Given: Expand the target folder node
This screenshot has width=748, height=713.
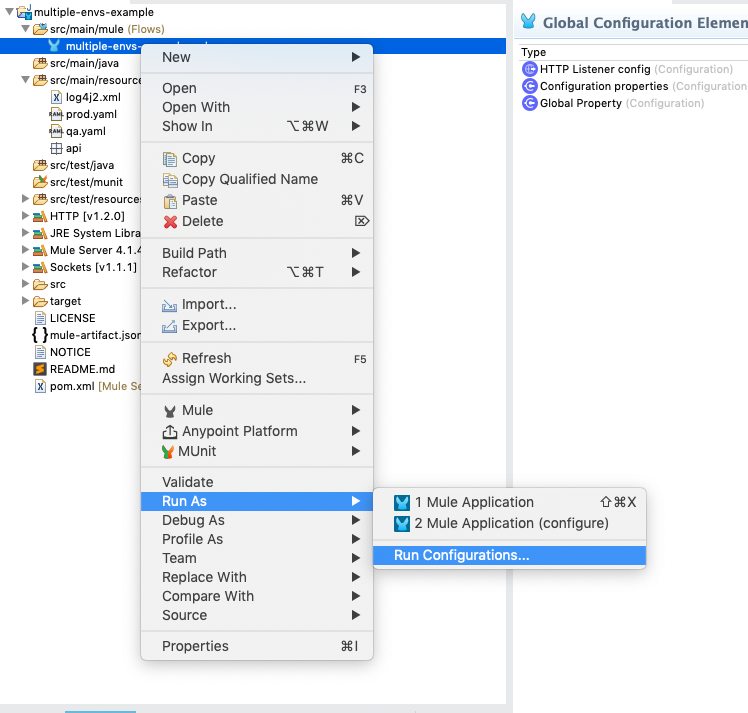Looking at the screenshot, I should point(26,301).
